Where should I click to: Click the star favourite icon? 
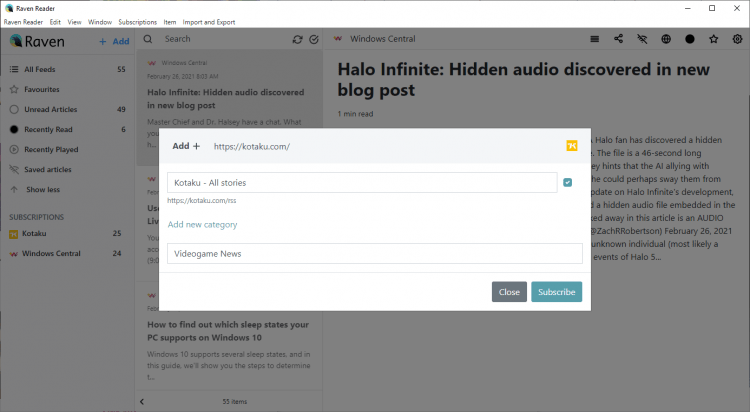point(714,39)
